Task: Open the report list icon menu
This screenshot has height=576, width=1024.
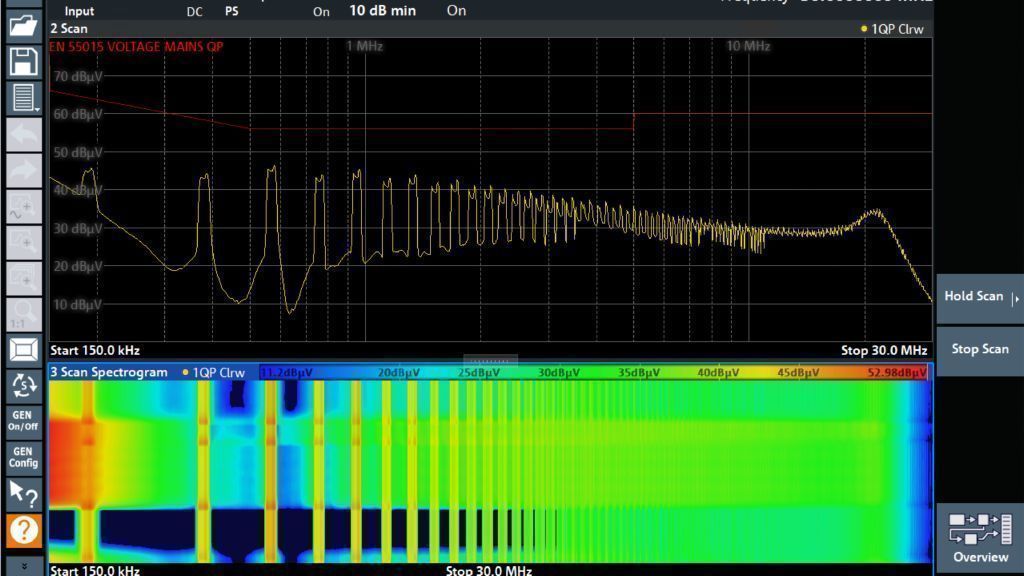Action: [24, 98]
